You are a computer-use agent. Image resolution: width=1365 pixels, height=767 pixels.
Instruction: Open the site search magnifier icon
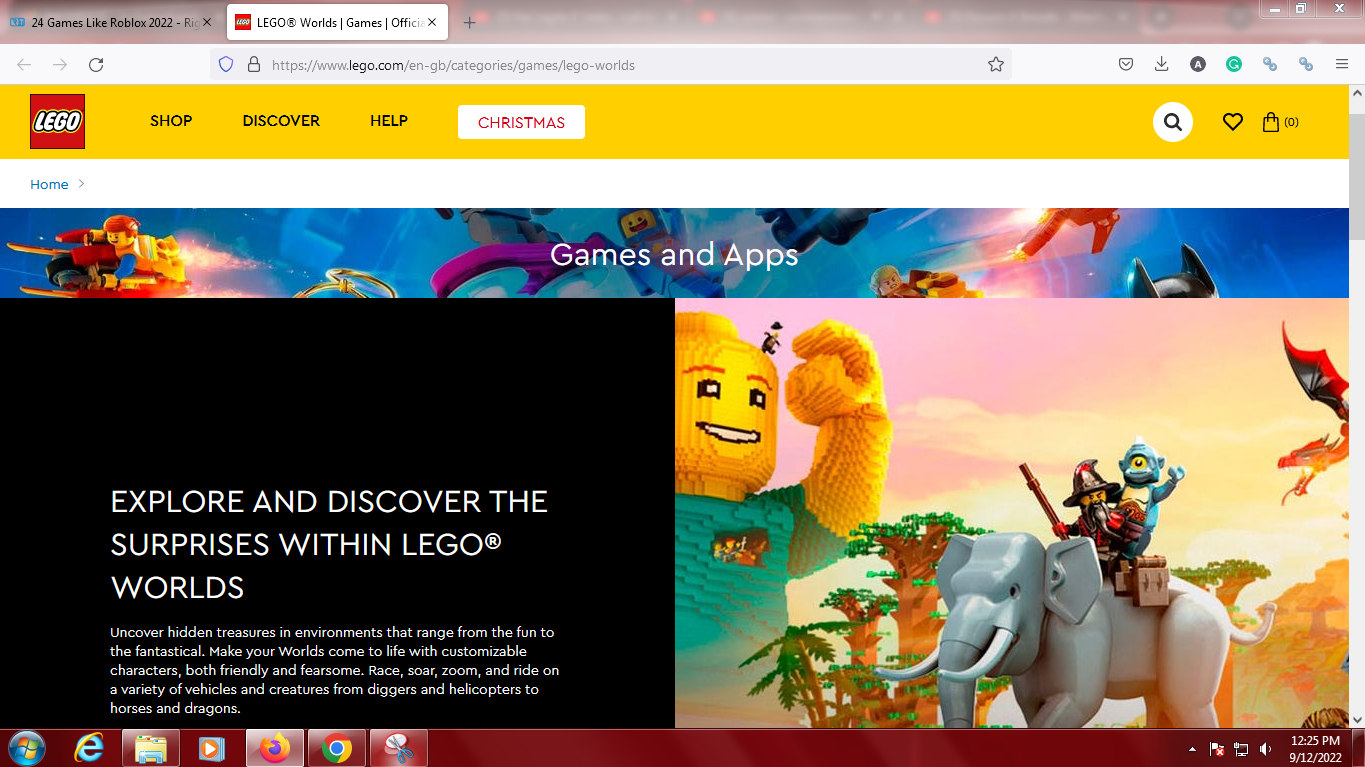click(x=1173, y=122)
